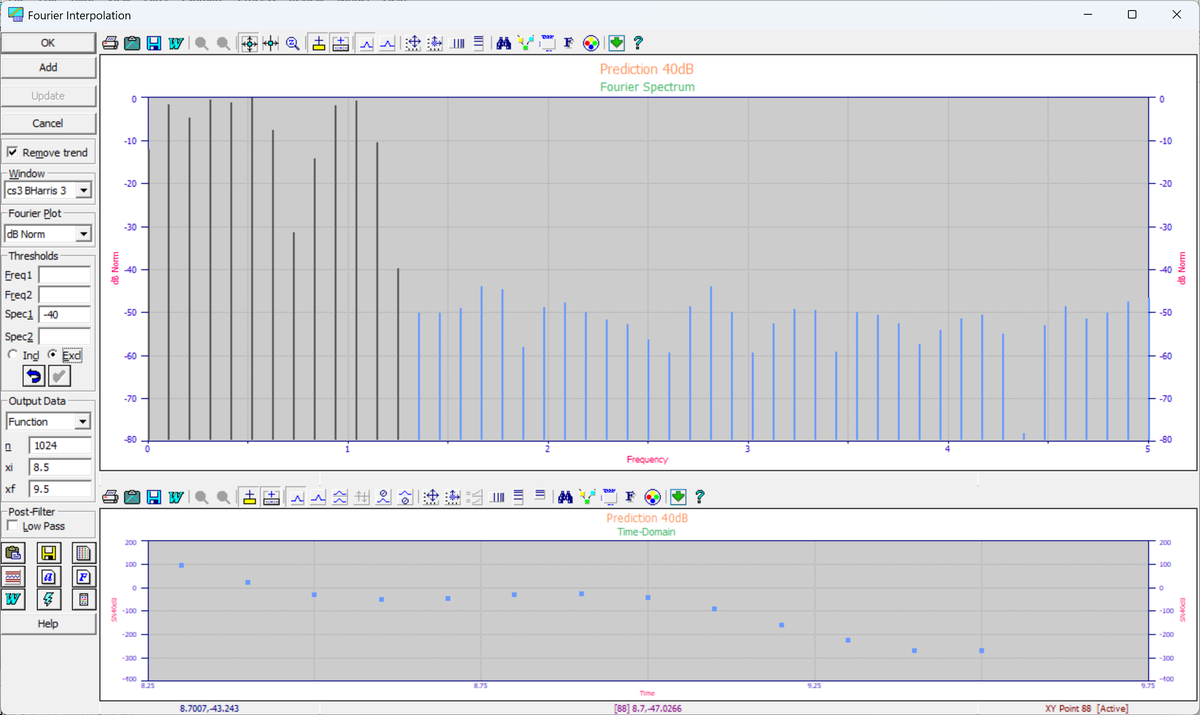Click the xi field showing 8.5
This screenshot has width=1200, height=715.
point(61,467)
